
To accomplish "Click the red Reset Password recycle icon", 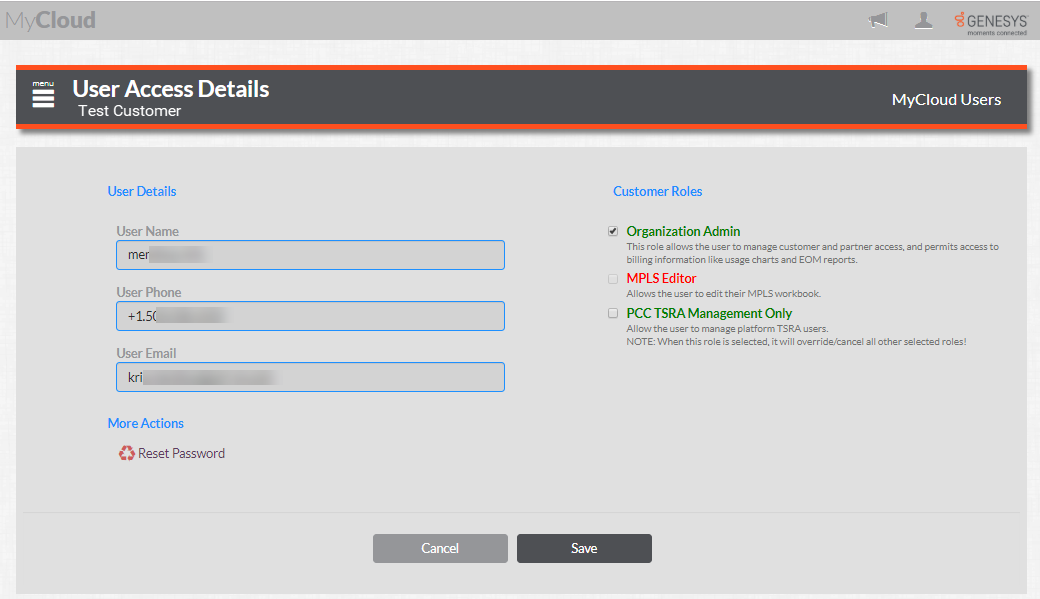I will [126, 453].
